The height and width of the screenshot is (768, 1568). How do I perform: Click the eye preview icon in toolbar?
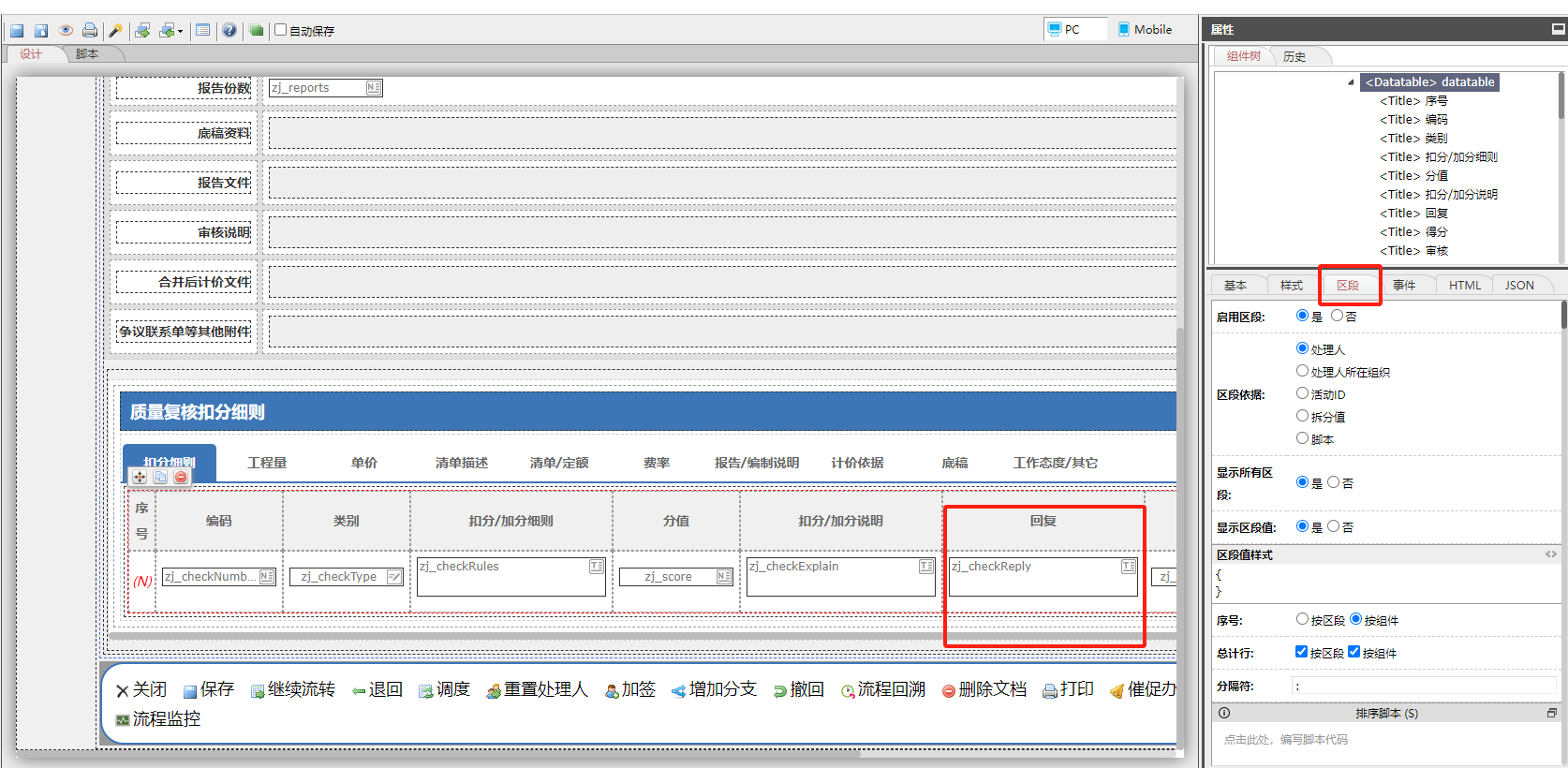coord(66,31)
